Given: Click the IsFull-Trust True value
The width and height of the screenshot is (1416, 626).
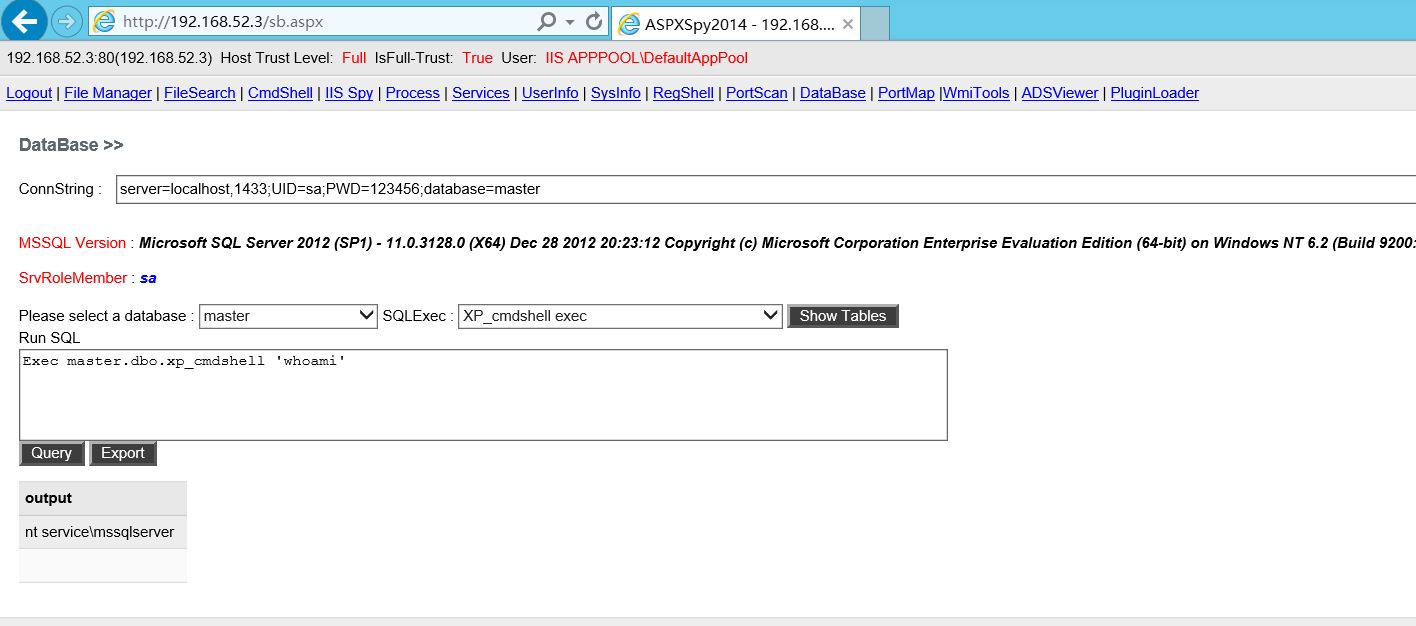Looking at the screenshot, I should pos(477,58).
